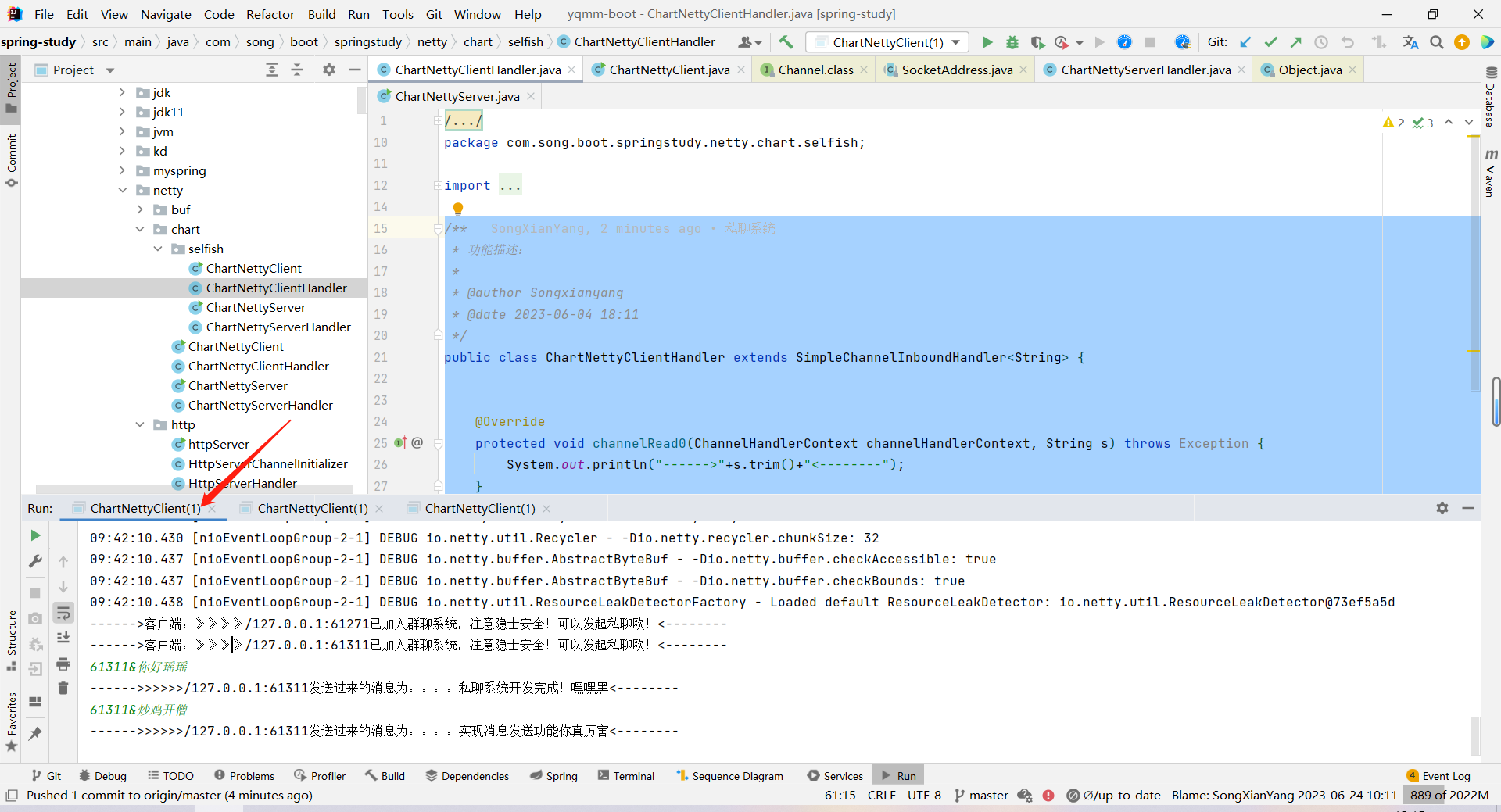1501x812 pixels.
Task: Open Run panel wrench settings
Action: coord(35,561)
